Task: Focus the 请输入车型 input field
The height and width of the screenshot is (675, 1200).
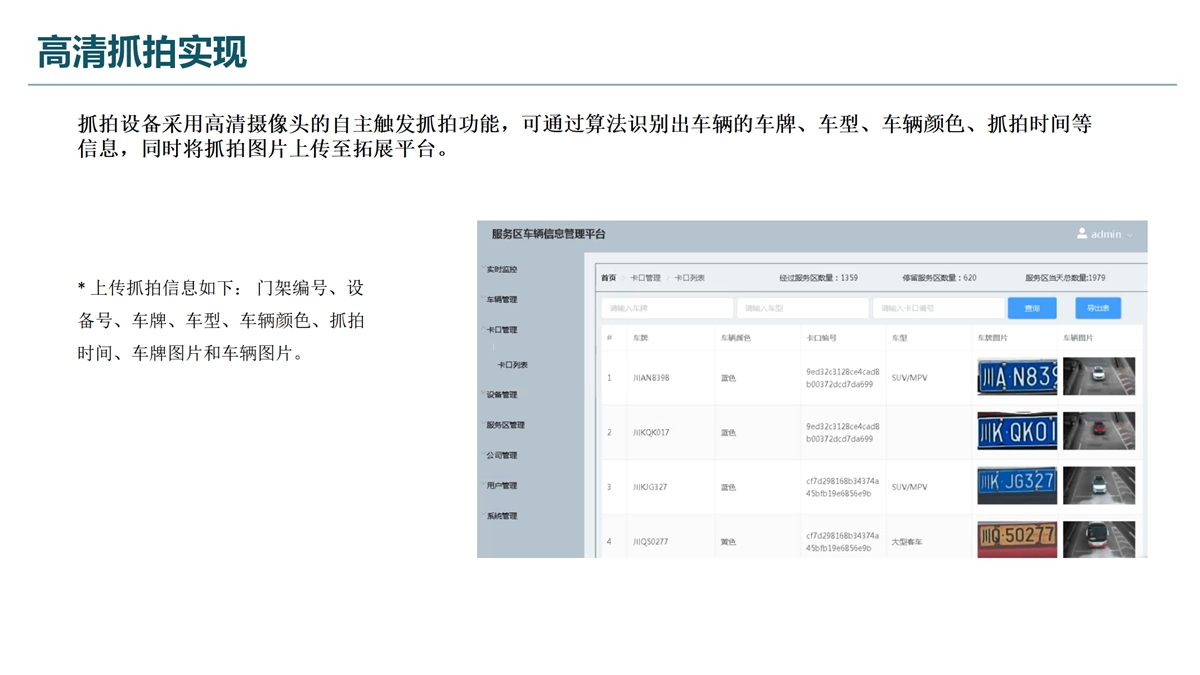Action: click(x=802, y=308)
